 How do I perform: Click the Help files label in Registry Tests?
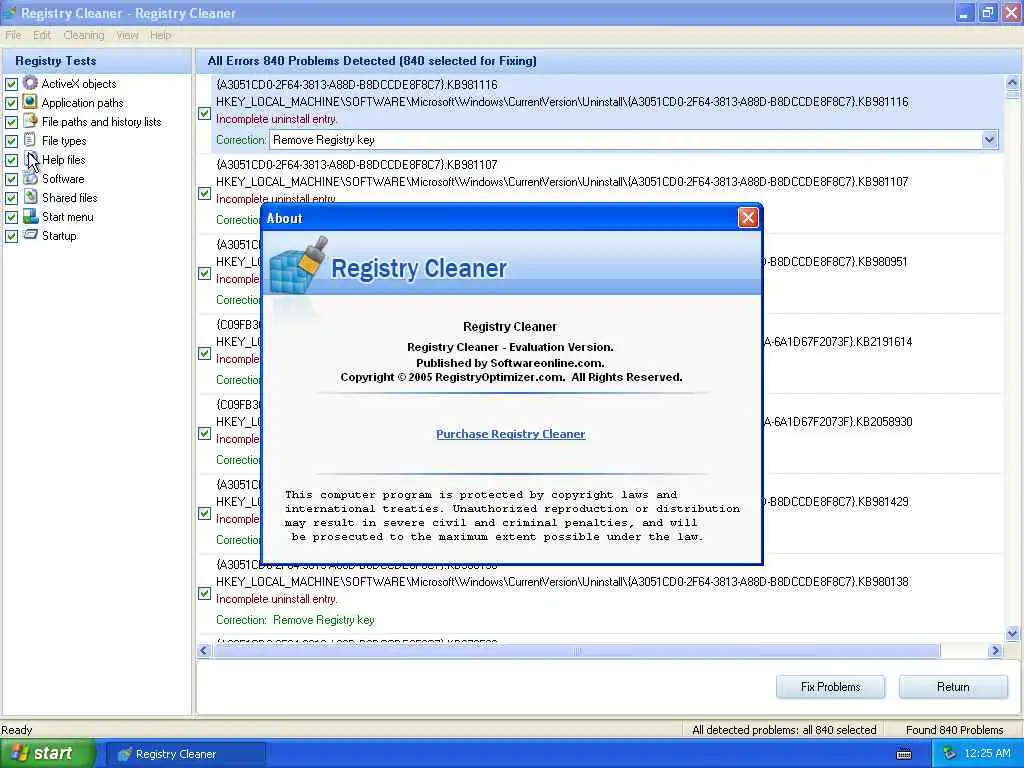click(63, 159)
